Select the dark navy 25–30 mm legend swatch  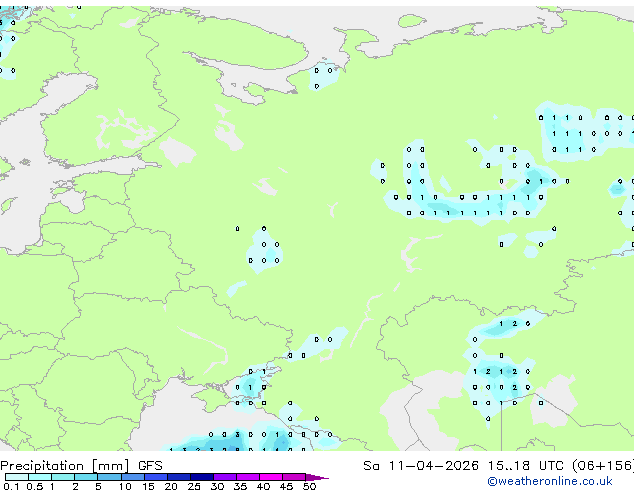(x=202, y=477)
